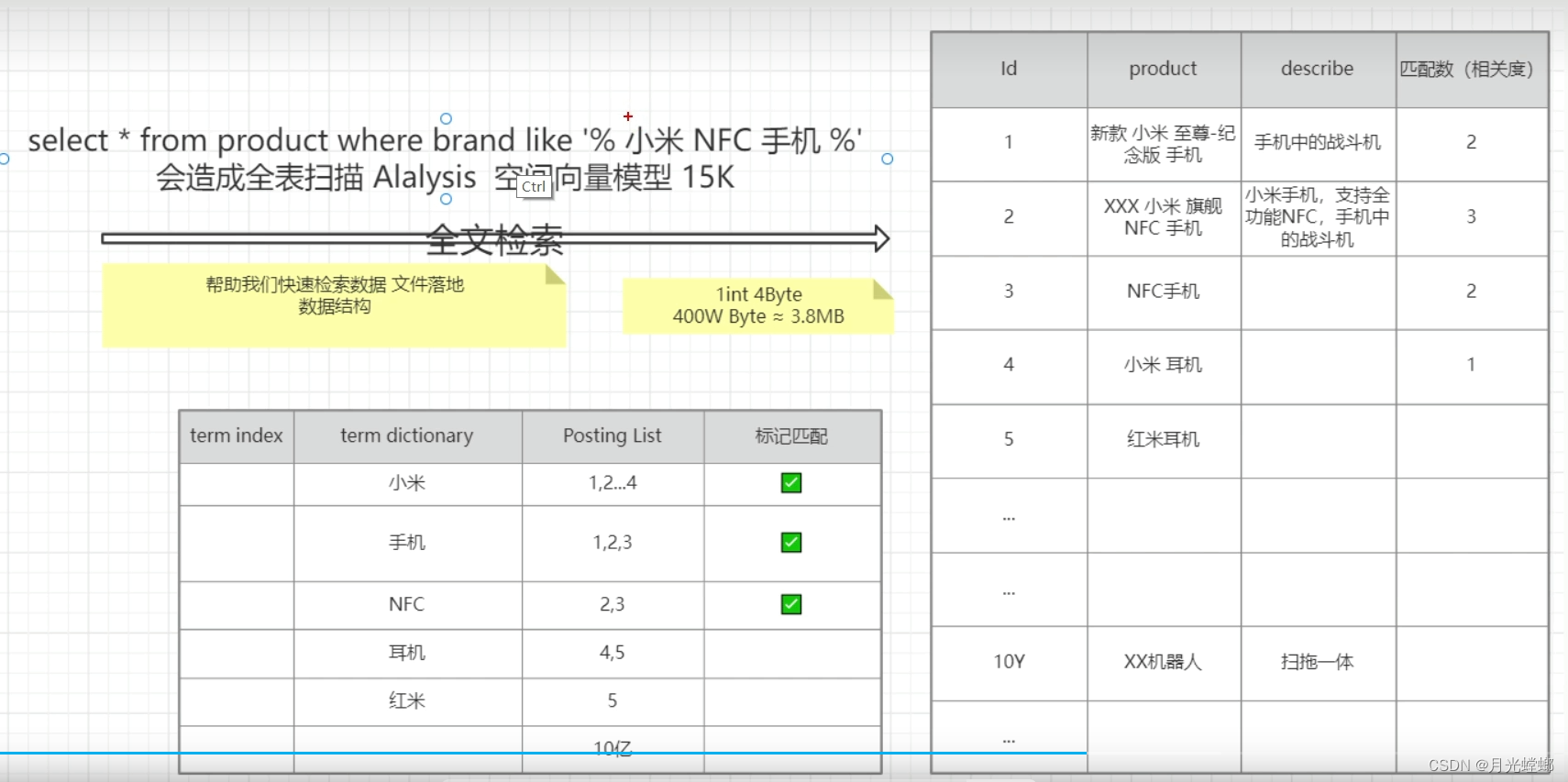Click the green checkbox in the 小米 row
The width and height of the screenshot is (1568, 782).
pyautogui.click(x=791, y=482)
